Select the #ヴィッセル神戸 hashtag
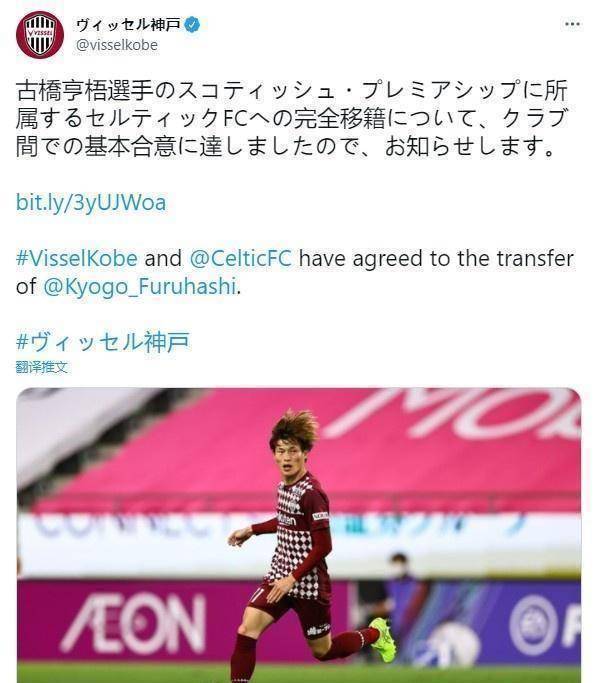The height and width of the screenshot is (683, 598). pos(103,342)
